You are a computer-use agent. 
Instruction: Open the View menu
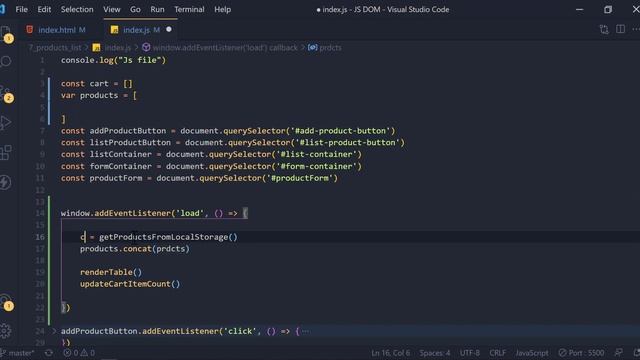tap(111, 9)
